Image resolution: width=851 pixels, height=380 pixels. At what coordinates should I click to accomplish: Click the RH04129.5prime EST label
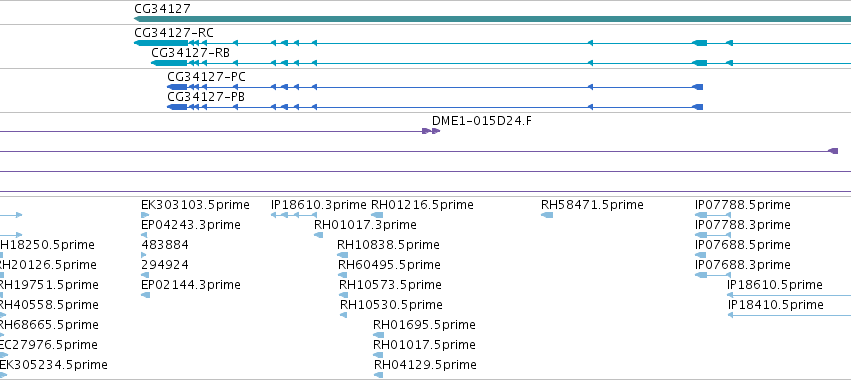click(x=426, y=364)
